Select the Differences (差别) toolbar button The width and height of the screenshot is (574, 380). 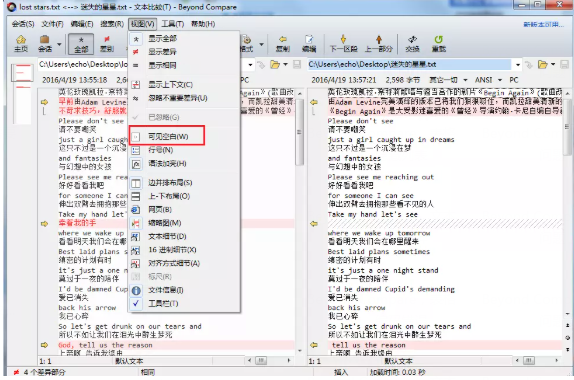[x=107, y=44]
